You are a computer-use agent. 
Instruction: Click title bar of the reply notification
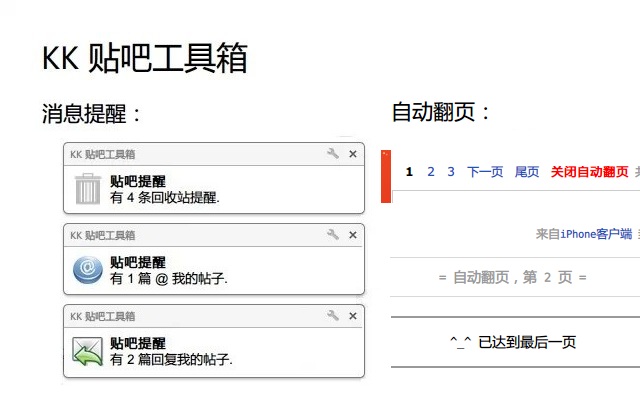point(214,316)
